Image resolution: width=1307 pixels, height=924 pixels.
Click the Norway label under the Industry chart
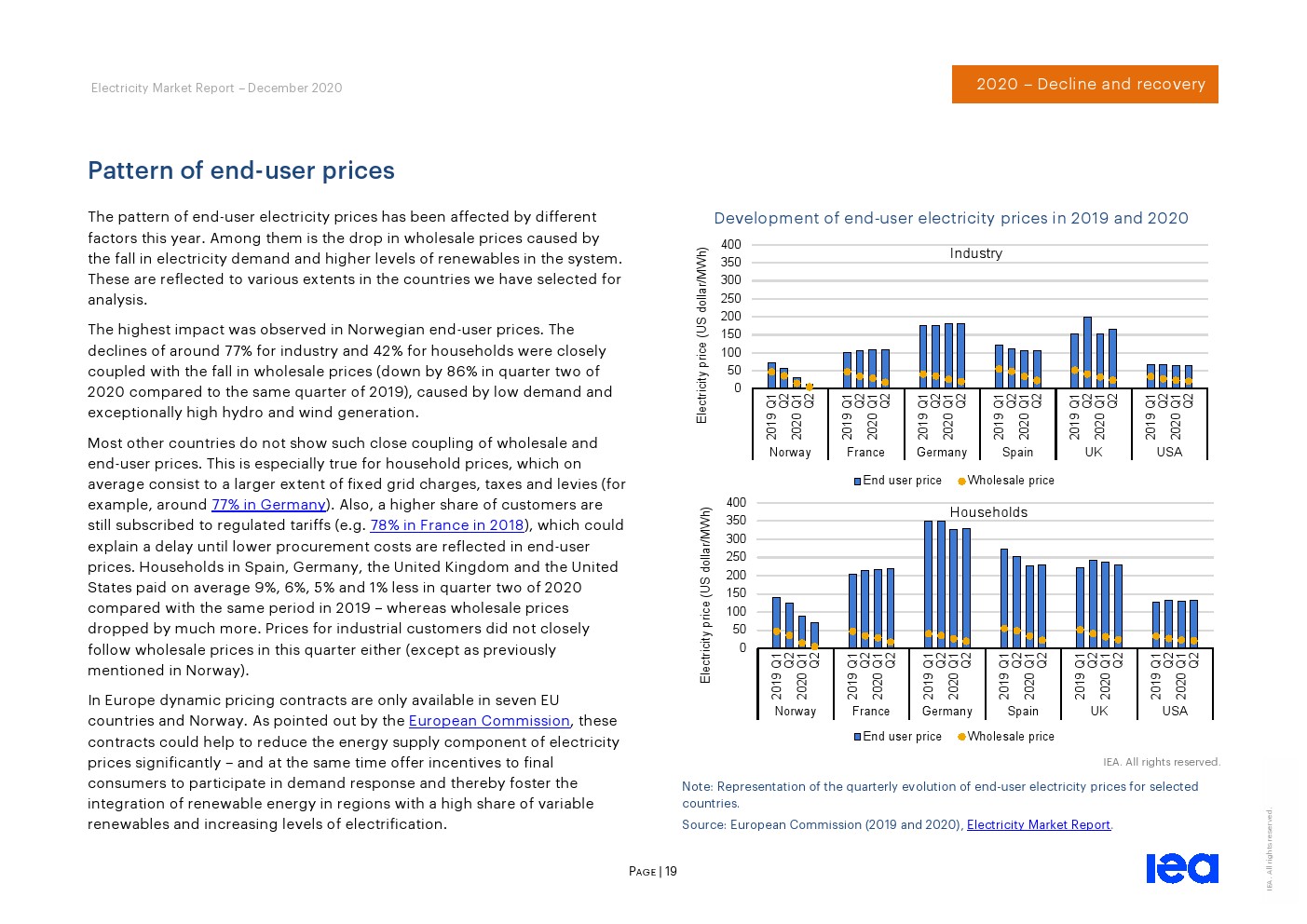click(x=790, y=452)
